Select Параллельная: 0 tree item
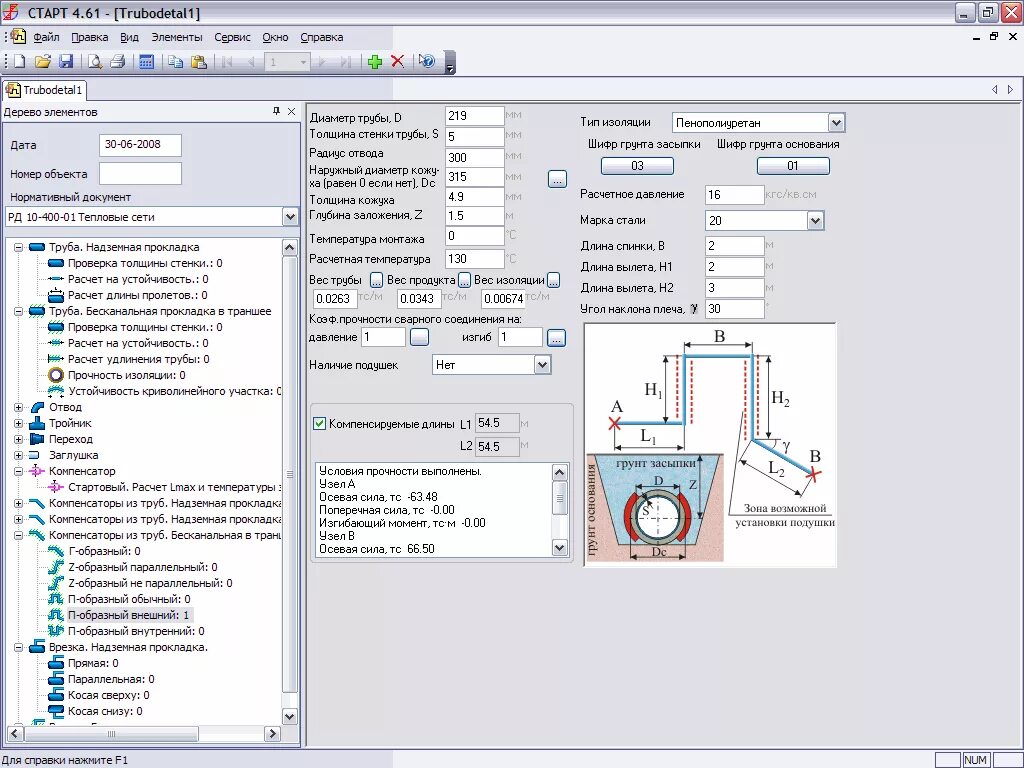The image size is (1024, 768). (112, 679)
